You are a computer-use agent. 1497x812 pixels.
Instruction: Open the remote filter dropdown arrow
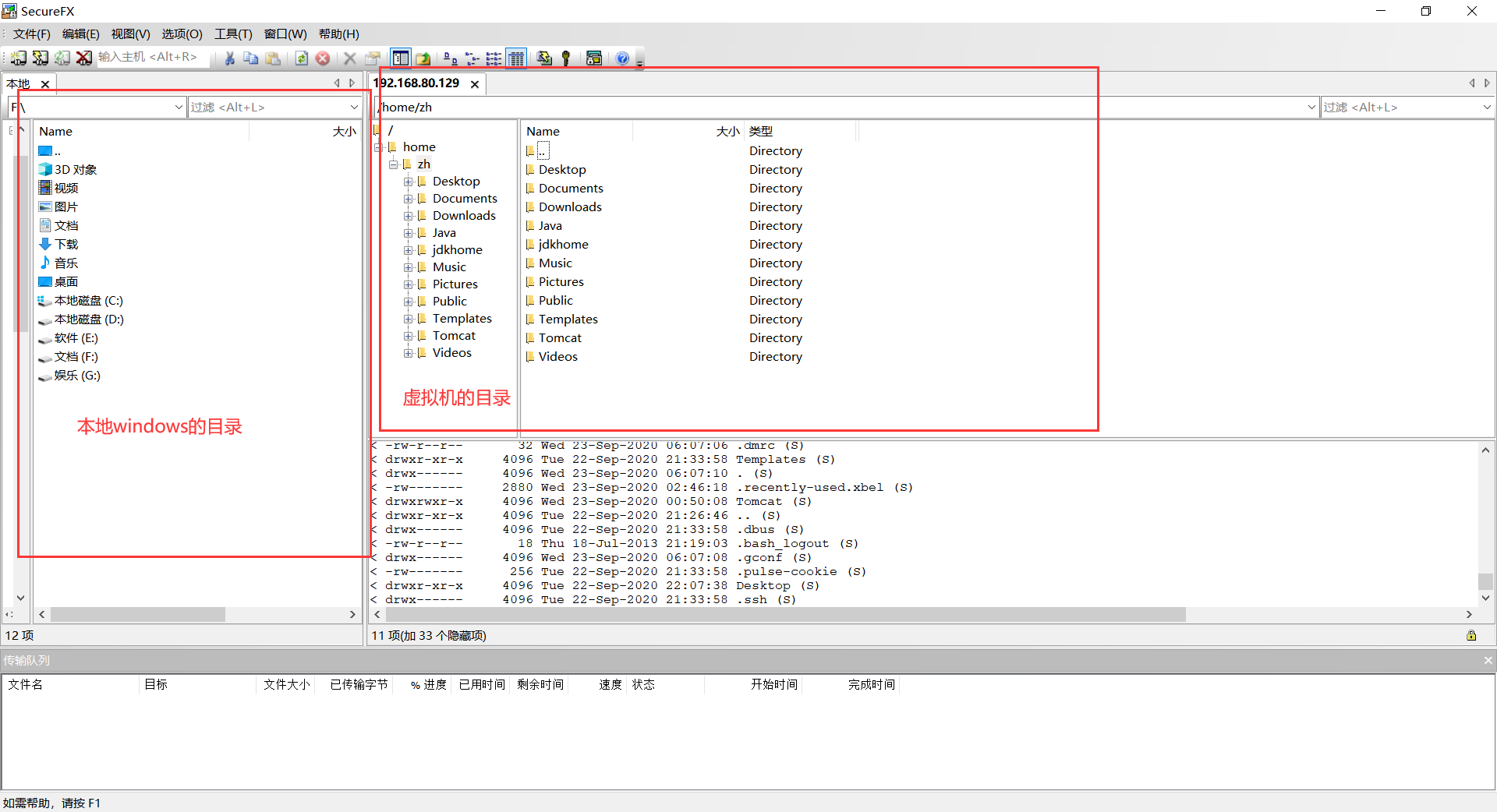[x=1486, y=108]
